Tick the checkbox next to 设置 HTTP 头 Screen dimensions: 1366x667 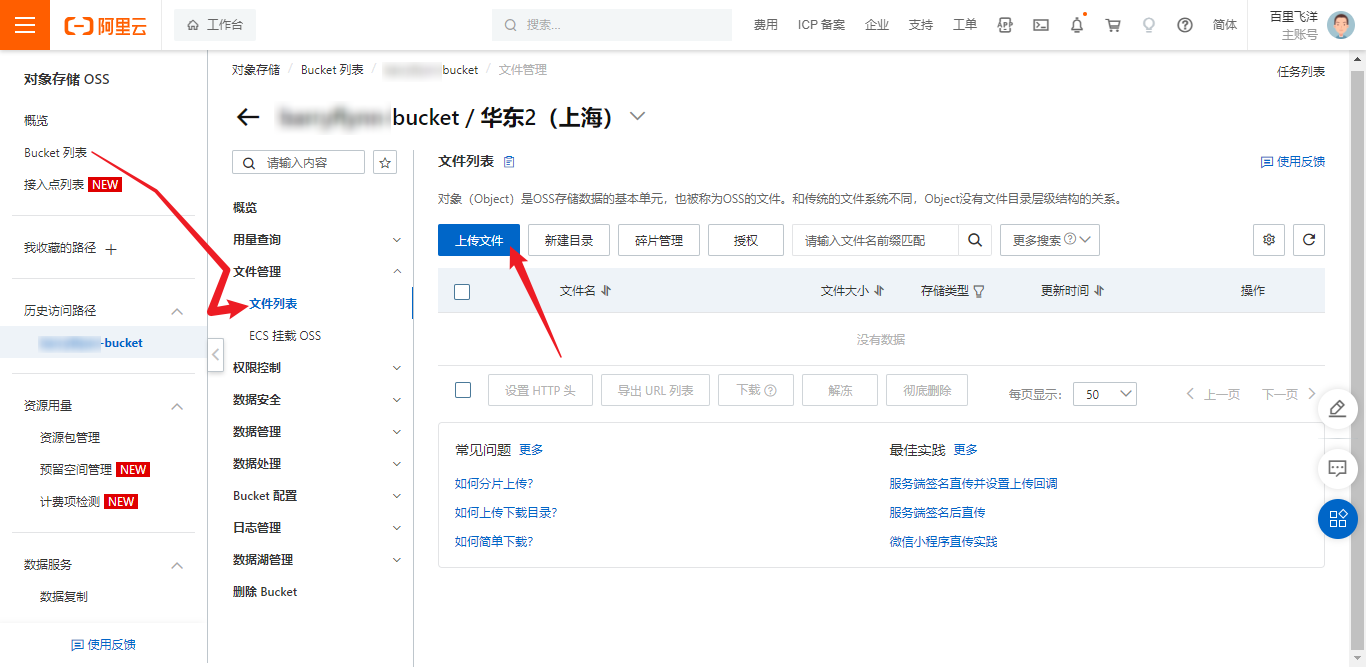click(462, 390)
